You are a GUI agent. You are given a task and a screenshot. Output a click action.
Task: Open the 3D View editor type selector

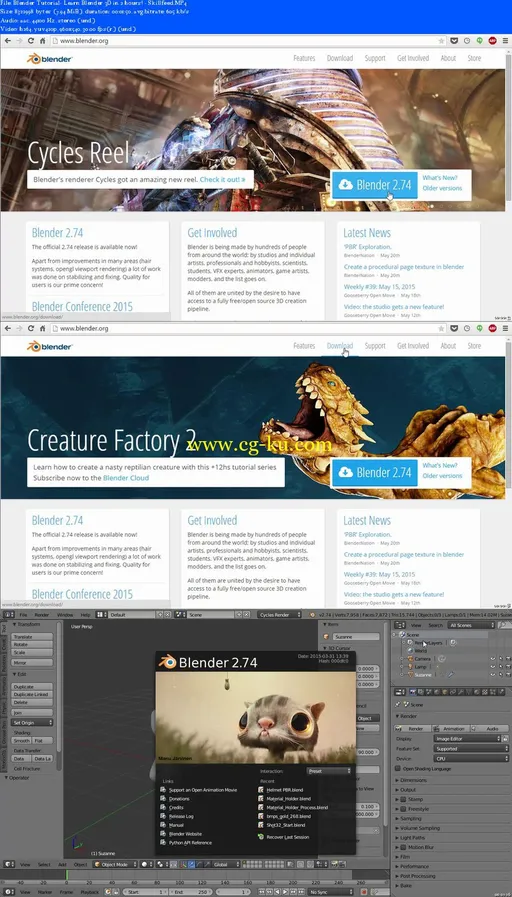[x=9, y=864]
